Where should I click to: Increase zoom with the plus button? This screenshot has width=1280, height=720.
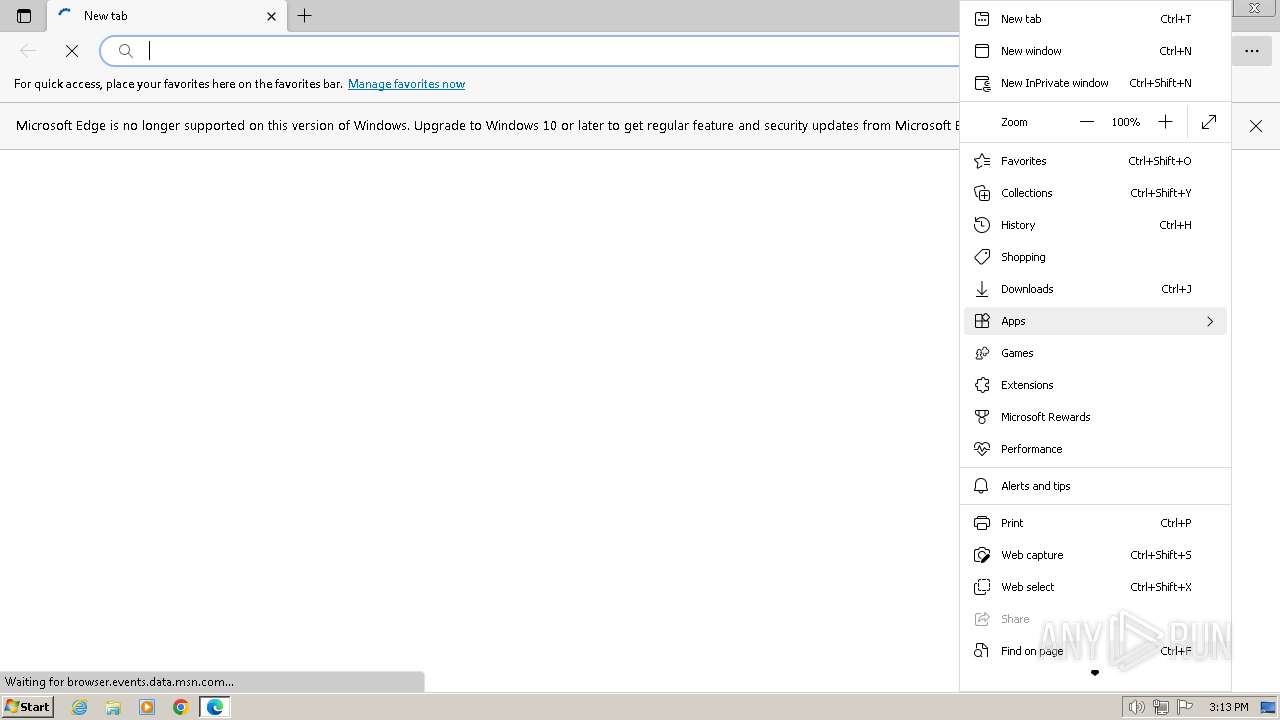click(1165, 122)
